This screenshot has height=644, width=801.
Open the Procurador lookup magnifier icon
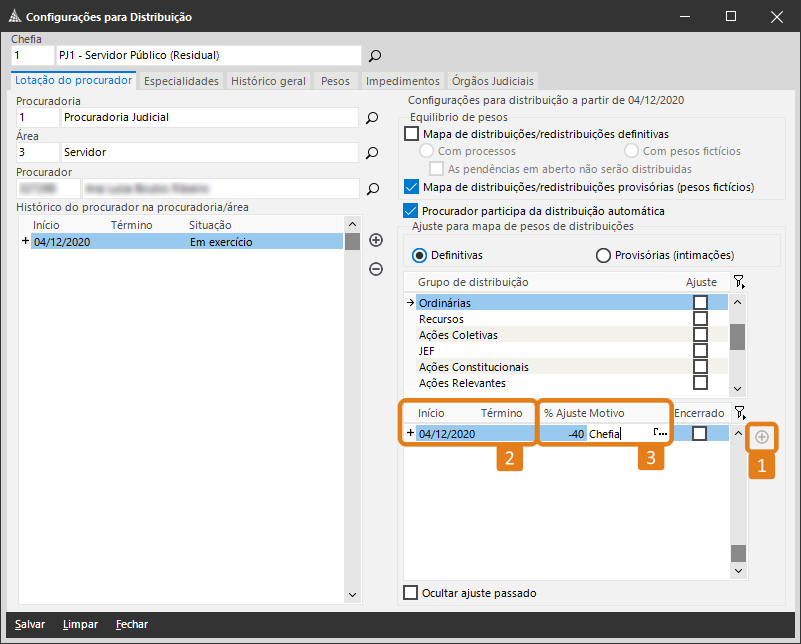point(373,189)
